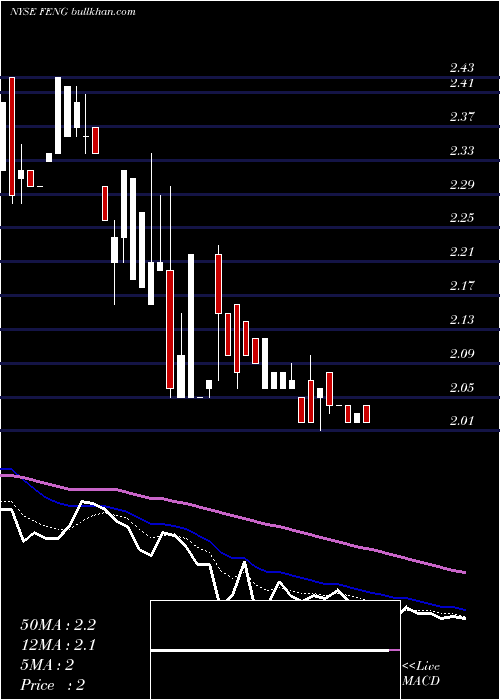Click the 2.13 price axis label

[x=462, y=320]
